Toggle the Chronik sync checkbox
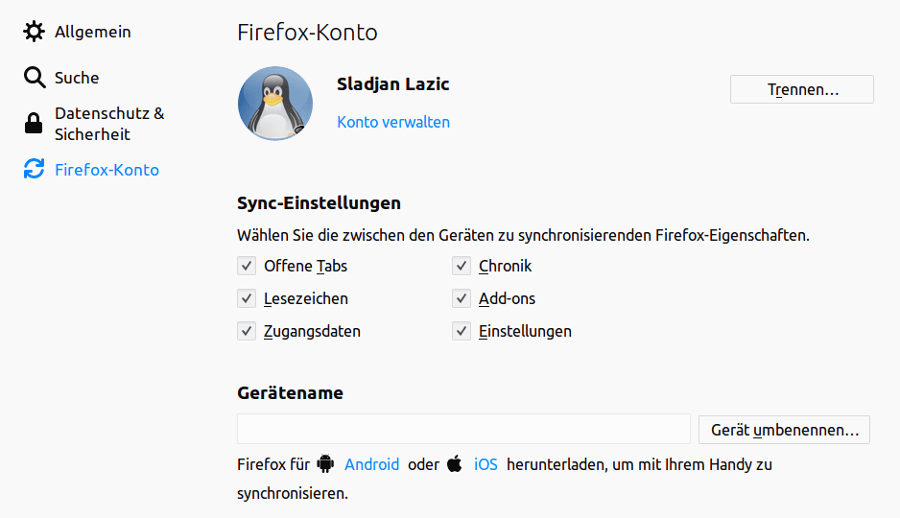The height and width of the screenshot is (518, 900). click(461, 266)
